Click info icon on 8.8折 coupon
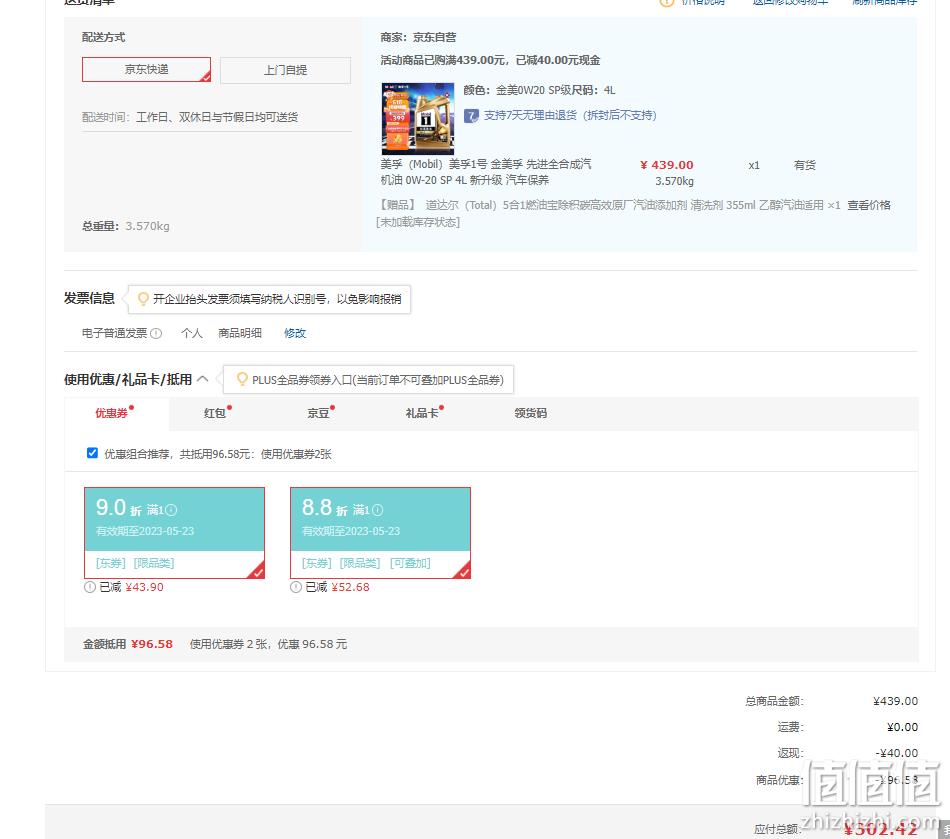Screen dimensions: 950x839 (x=377, y=510)
